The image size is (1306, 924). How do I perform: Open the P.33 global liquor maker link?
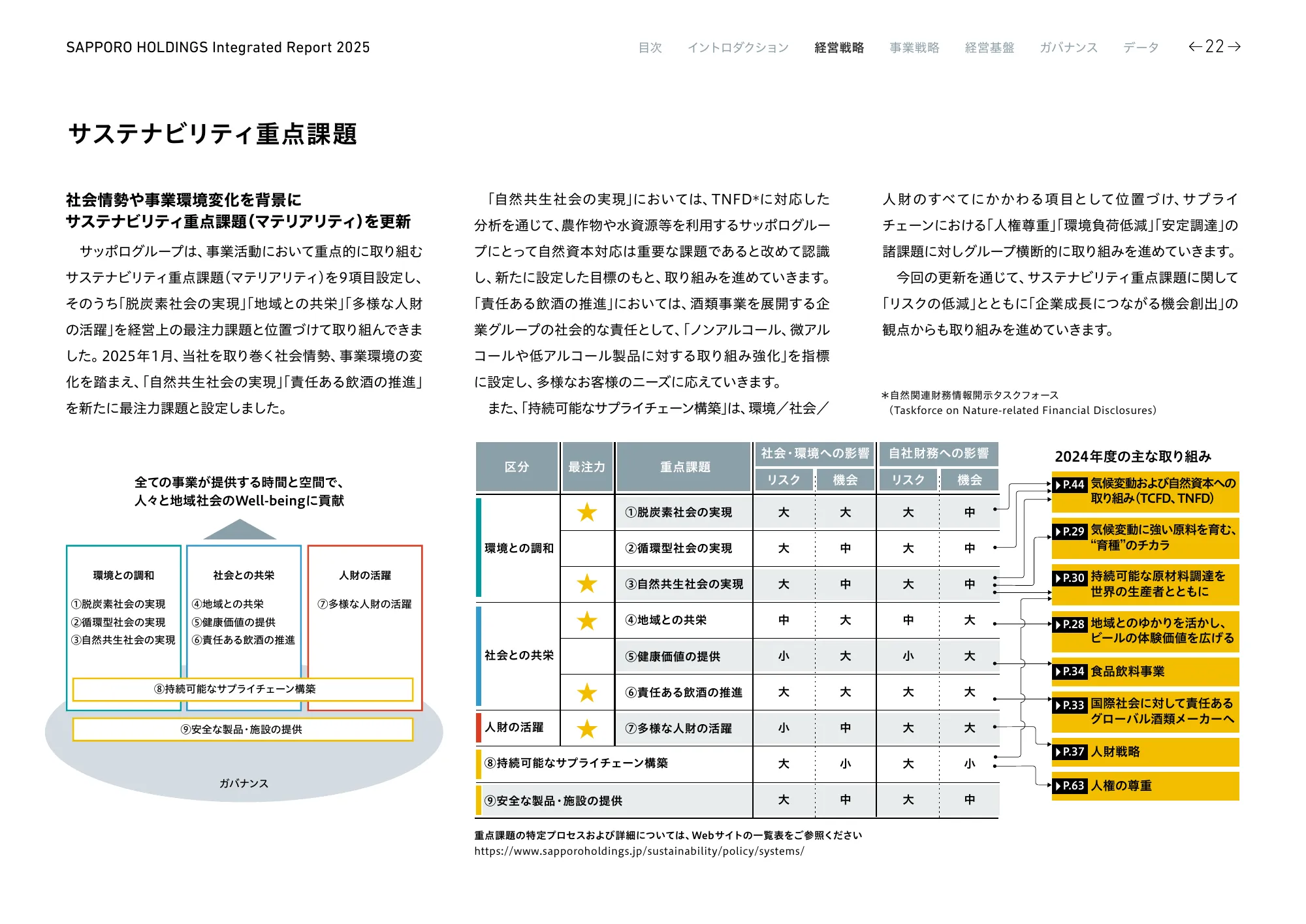coord(1145,711)
